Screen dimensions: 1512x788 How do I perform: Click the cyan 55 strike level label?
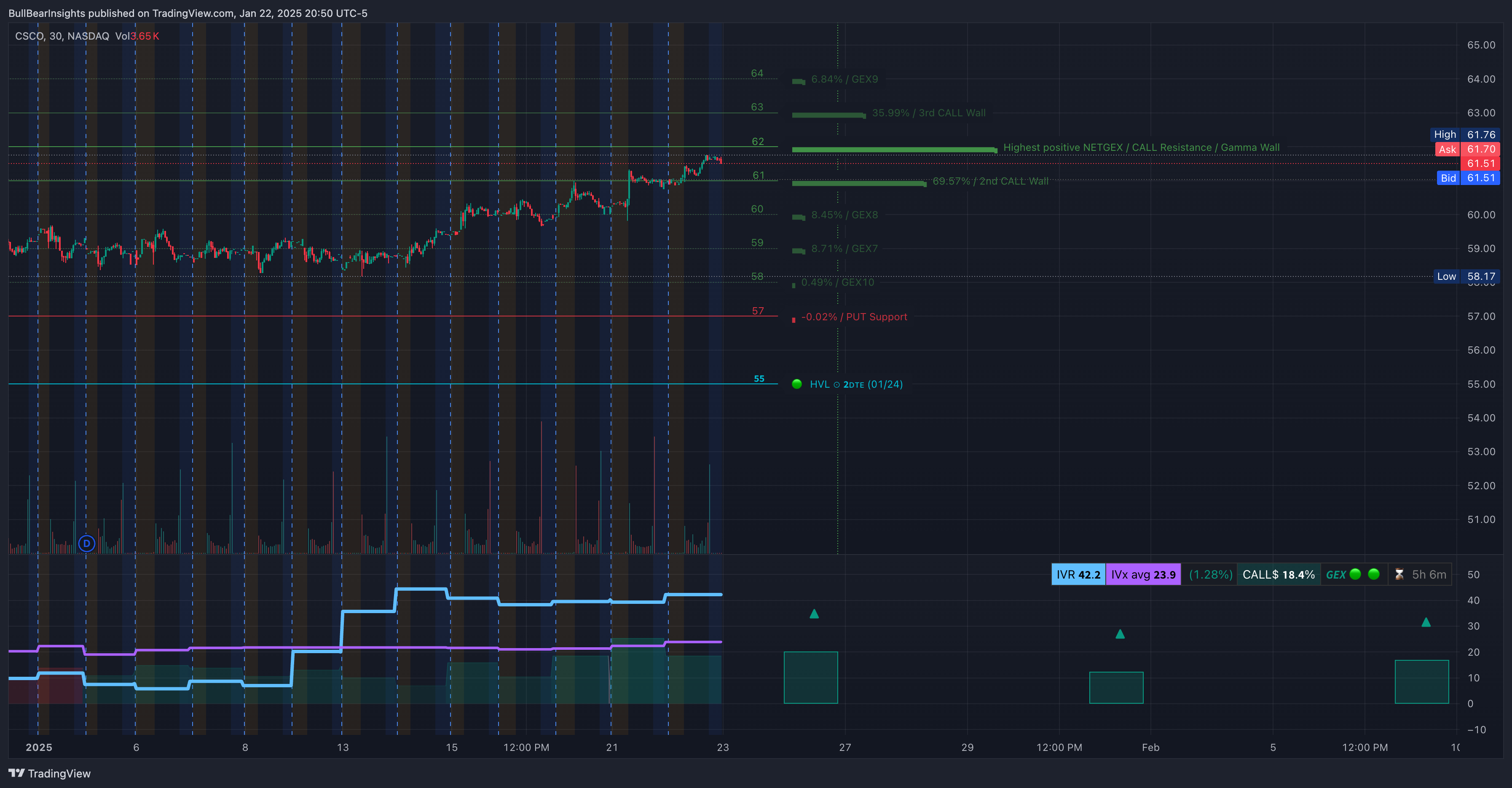pos(759,379)
